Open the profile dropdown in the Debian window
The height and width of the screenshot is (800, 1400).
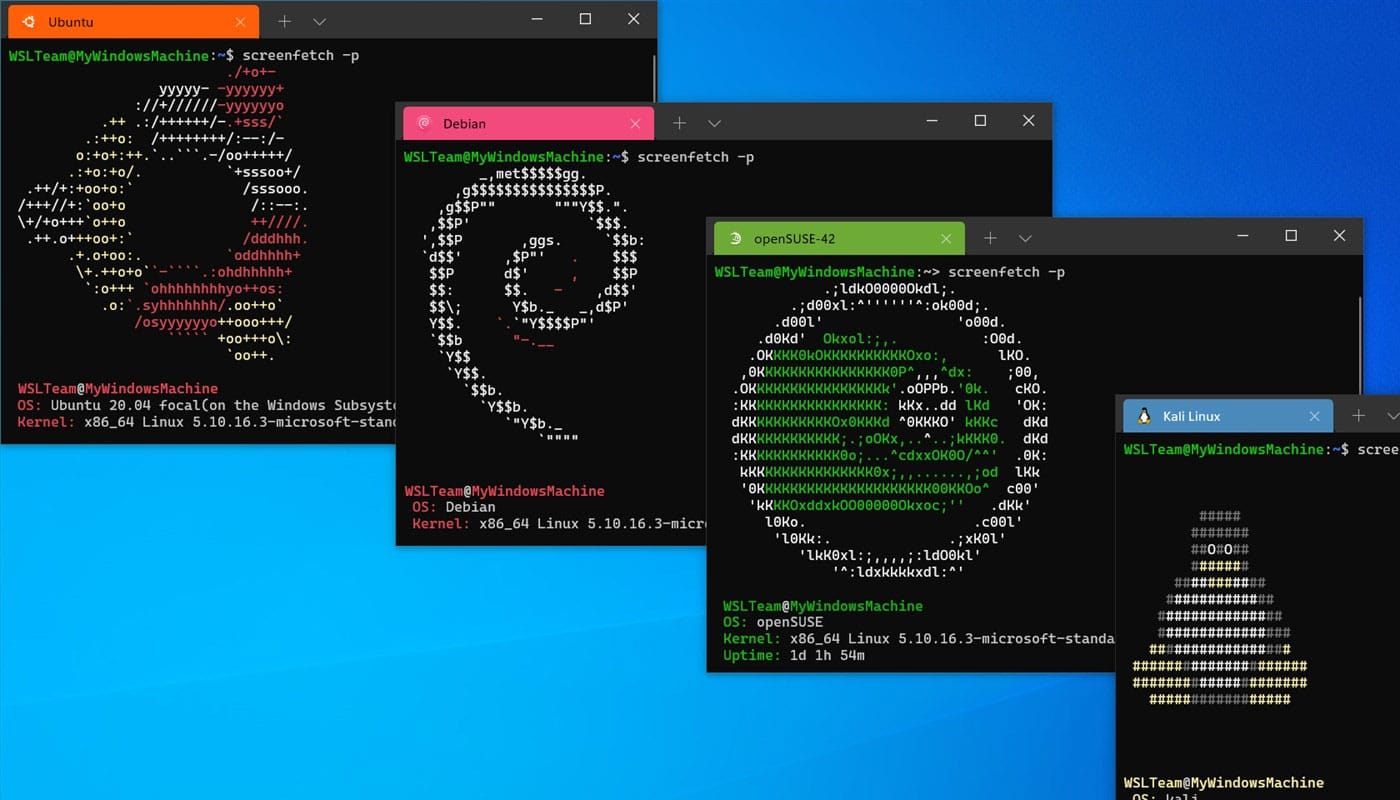tap(714, 123)
